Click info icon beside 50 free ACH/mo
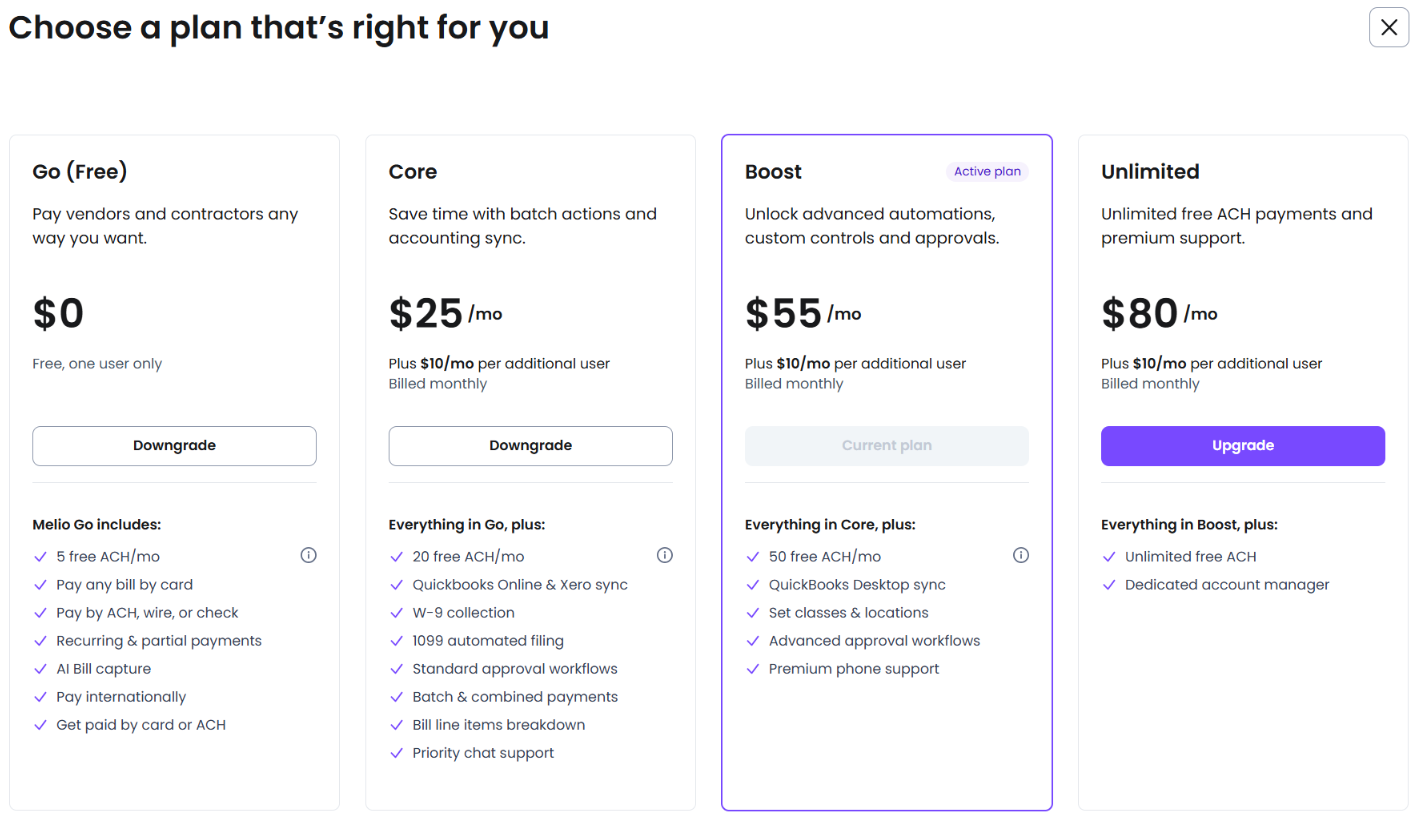 pyautogui.click(x=1021, y=555)
